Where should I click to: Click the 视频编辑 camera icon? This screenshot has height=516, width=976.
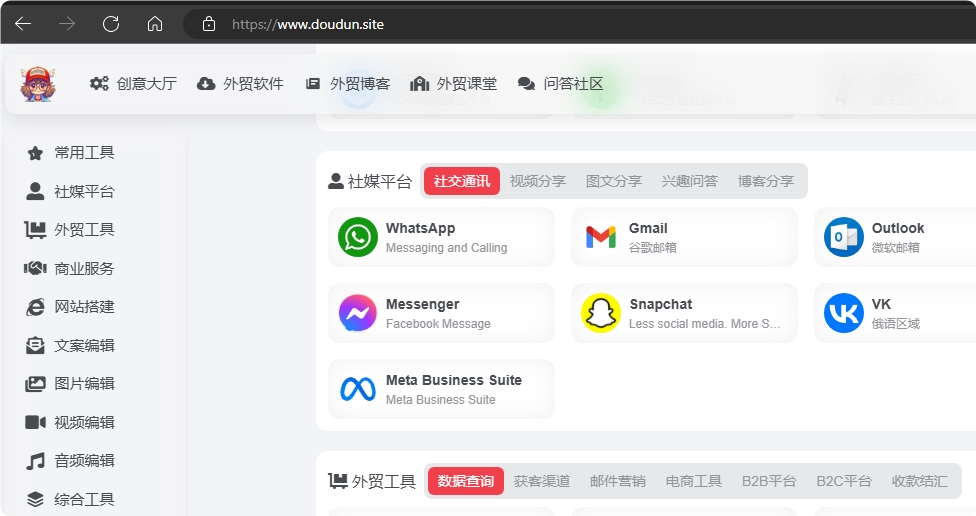(x=35, y=423)
